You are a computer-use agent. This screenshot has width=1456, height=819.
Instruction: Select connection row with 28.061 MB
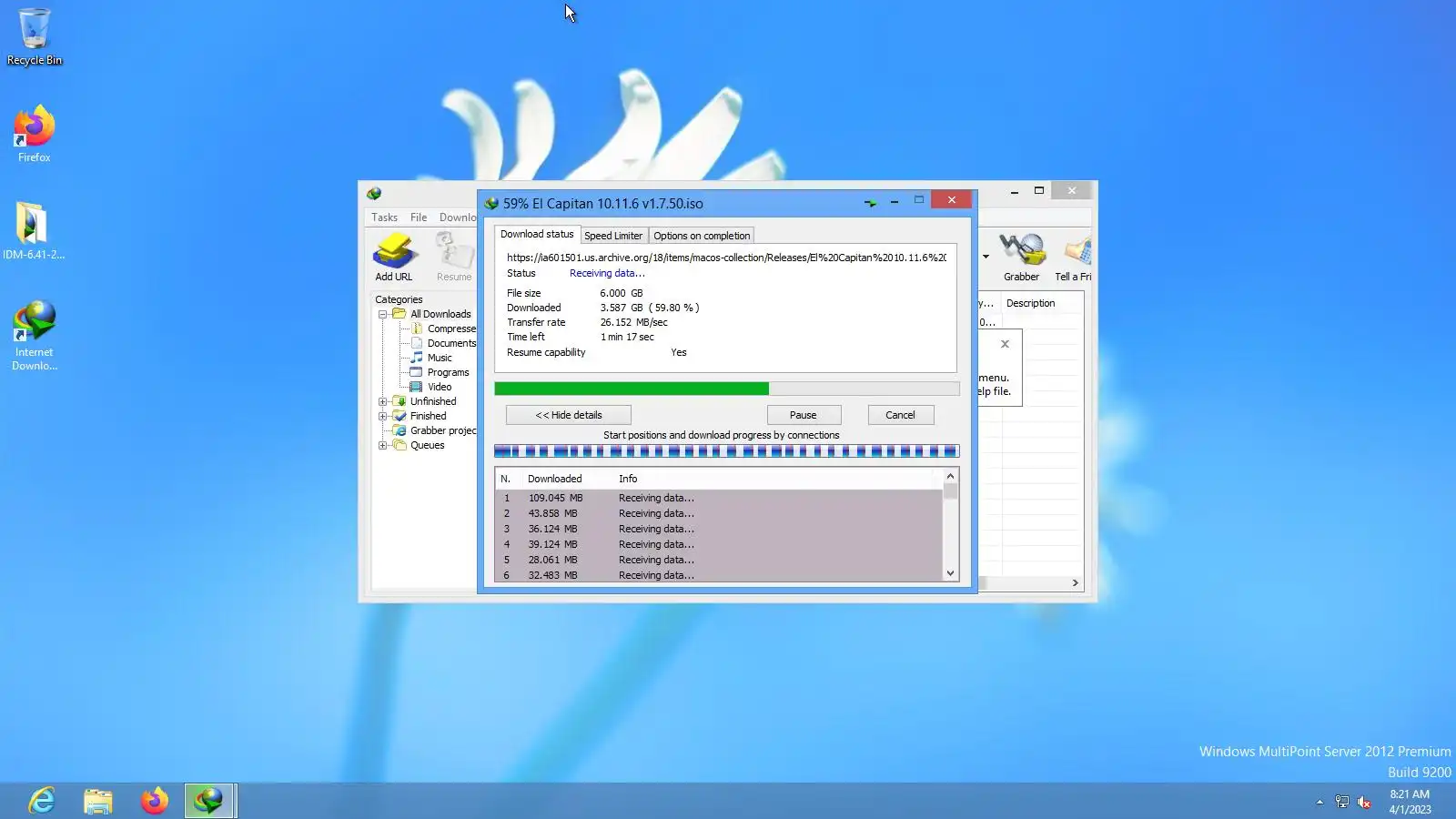(x=719, y=560)
